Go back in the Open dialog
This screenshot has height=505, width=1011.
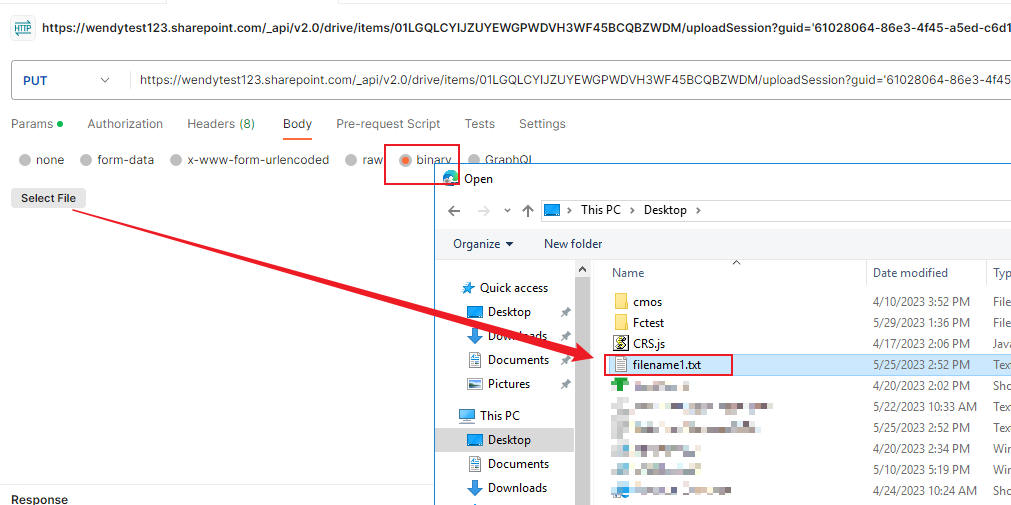click(x=454, y=210)
